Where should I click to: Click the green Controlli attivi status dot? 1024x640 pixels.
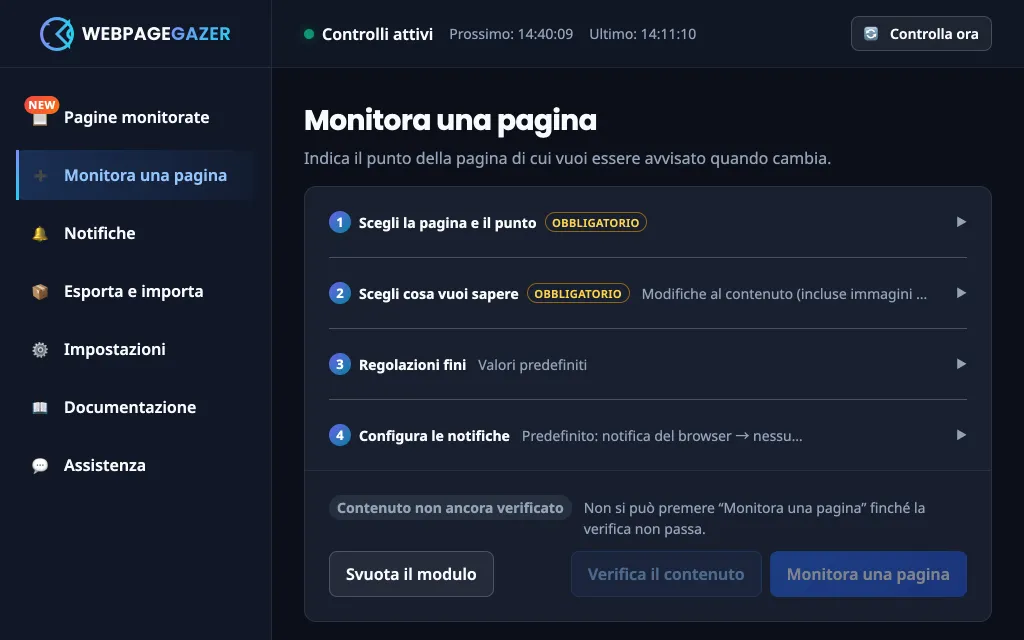(309, 34)
